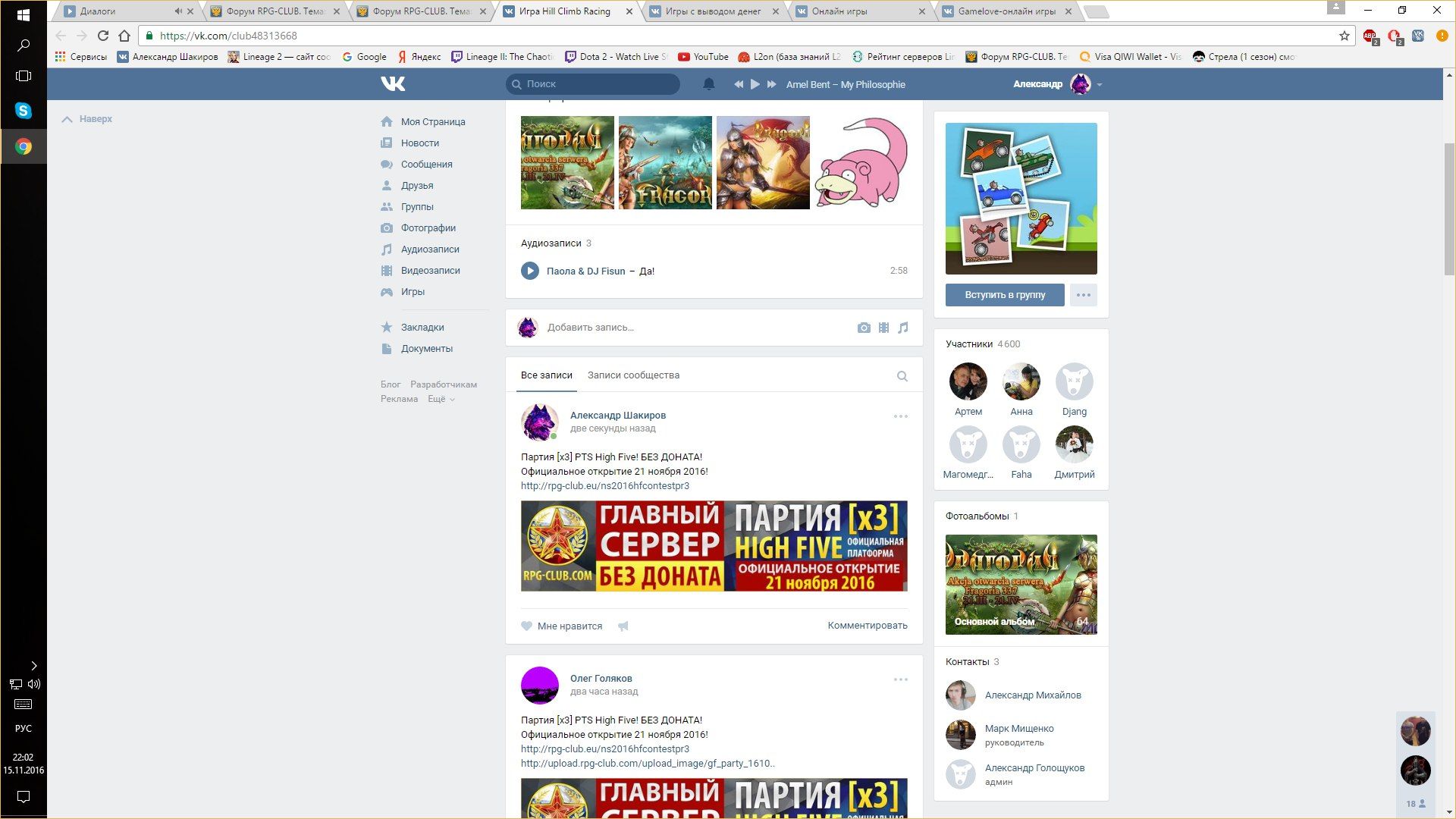1456x819 pixels.
Task: Skip to next track in header player
Action: [x=771, y=84]
